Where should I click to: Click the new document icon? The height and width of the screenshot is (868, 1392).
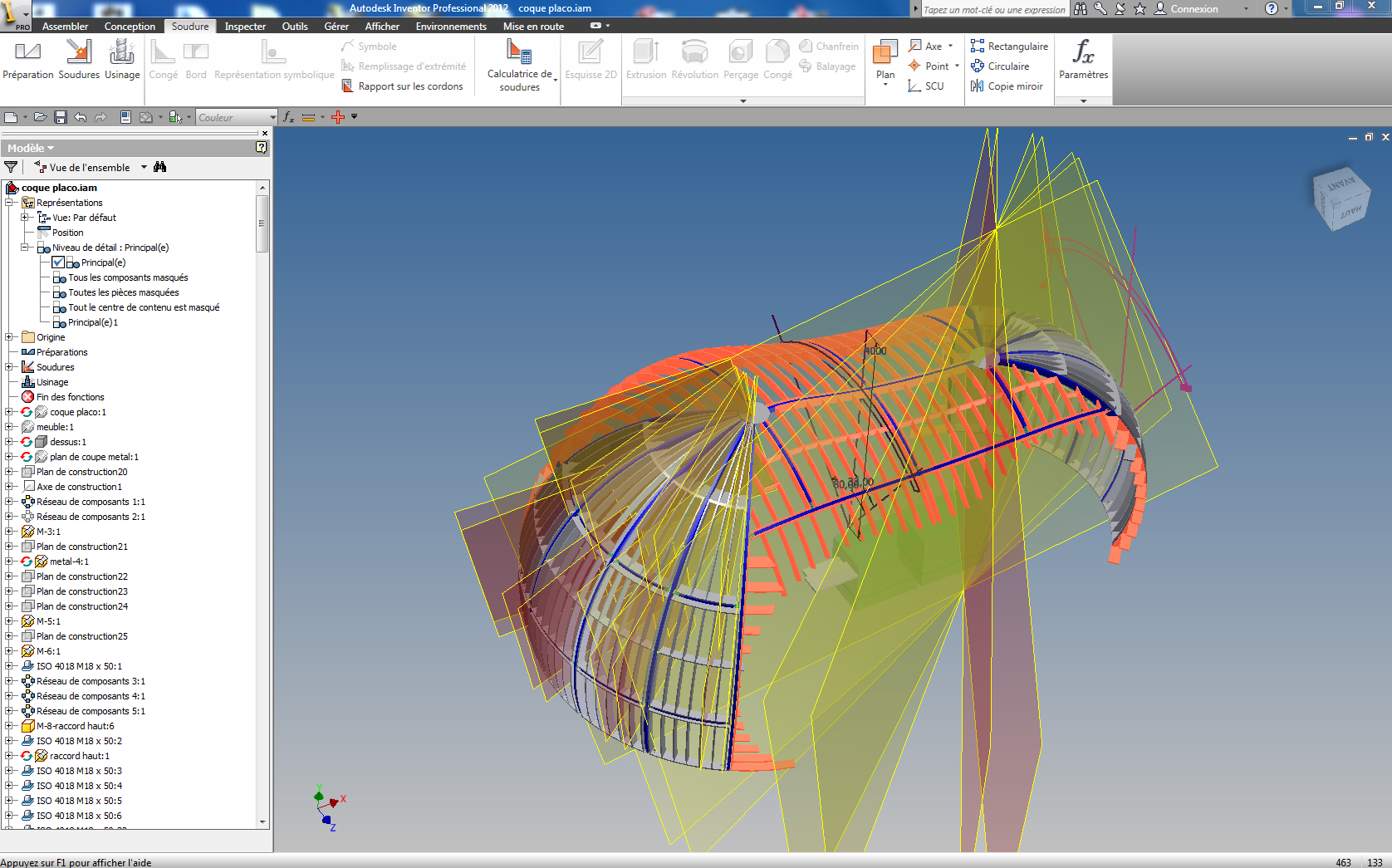click(10, 117)
